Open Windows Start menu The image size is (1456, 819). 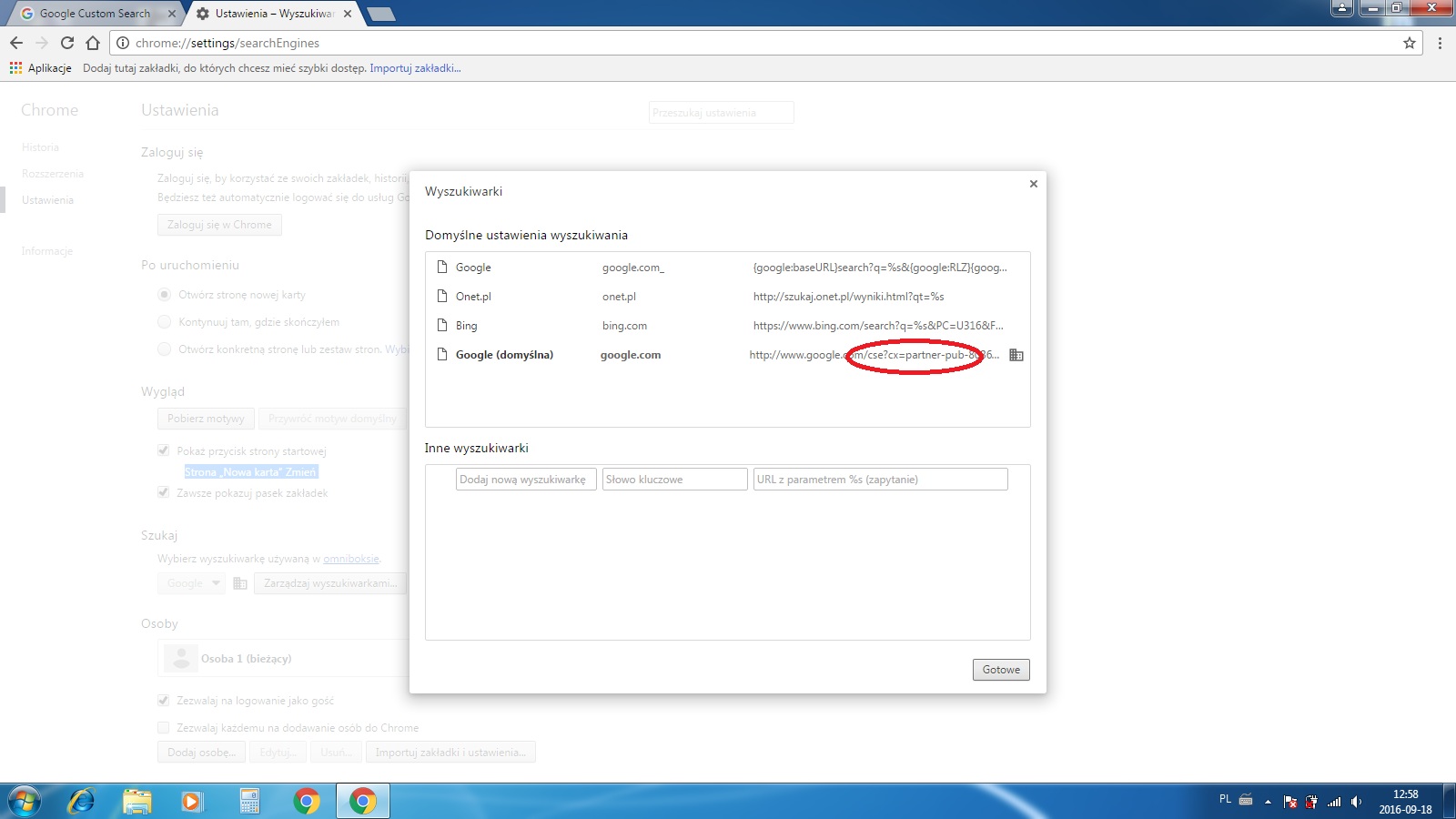25,801
